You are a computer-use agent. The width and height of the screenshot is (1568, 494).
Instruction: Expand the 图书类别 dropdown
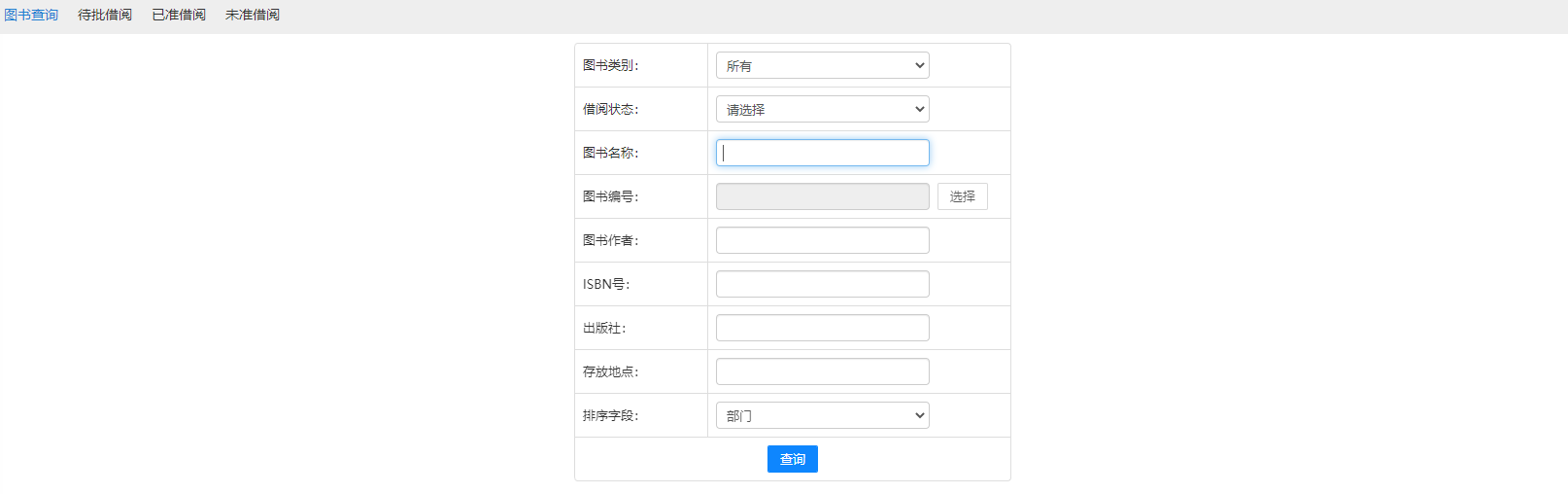pyautogui.click(x=822, y=65)
